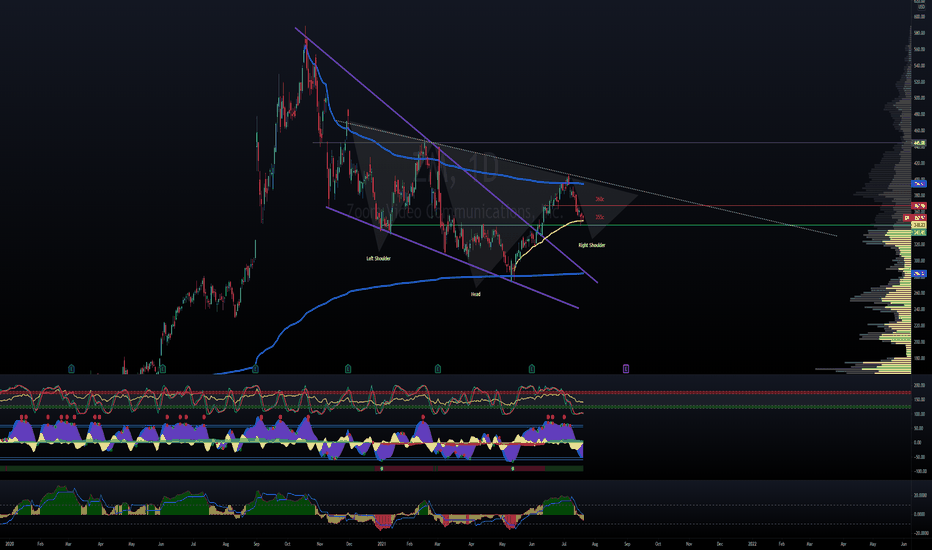This screenshot has height=550, width=932.
Task: Click the '2022' label on time axis
Action: (x=752, y=543)
